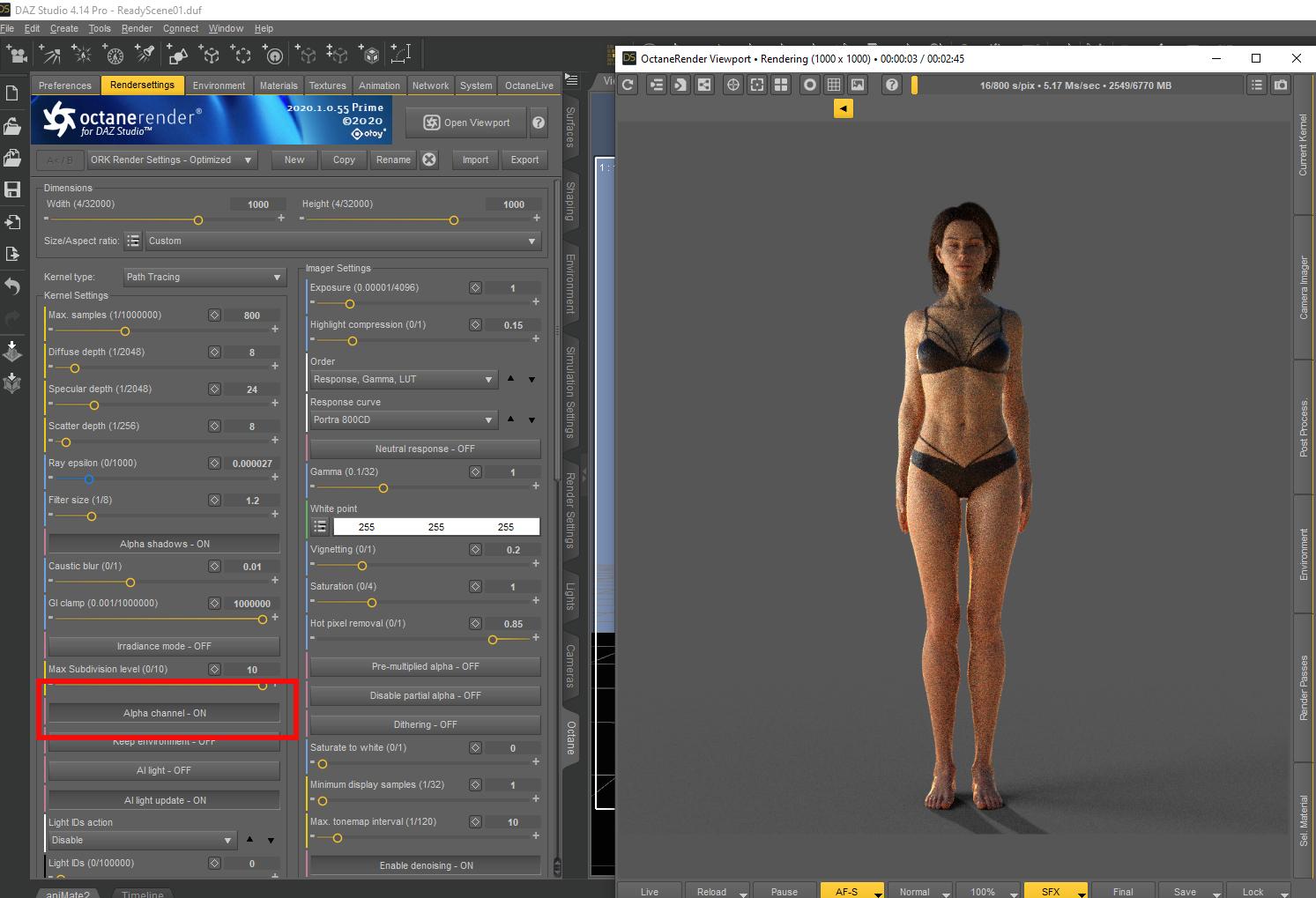Click the Final button in viewport
The width and height of the screenshot is (1316, 898).
pos(1123,891)
